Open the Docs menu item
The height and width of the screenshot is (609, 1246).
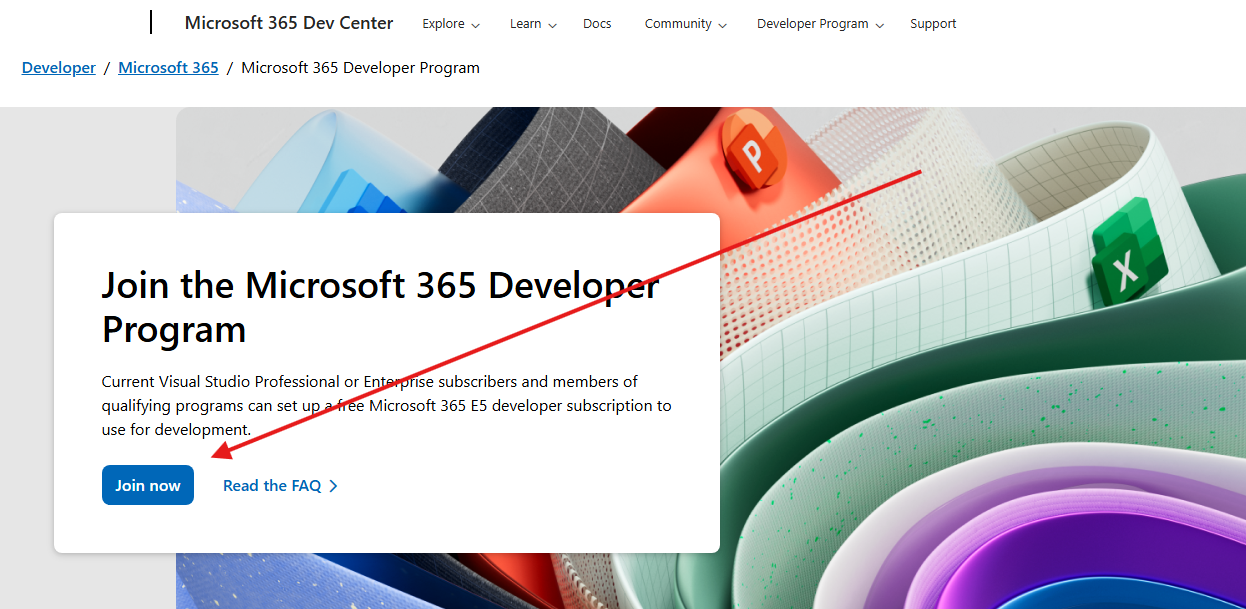(597, 23)
